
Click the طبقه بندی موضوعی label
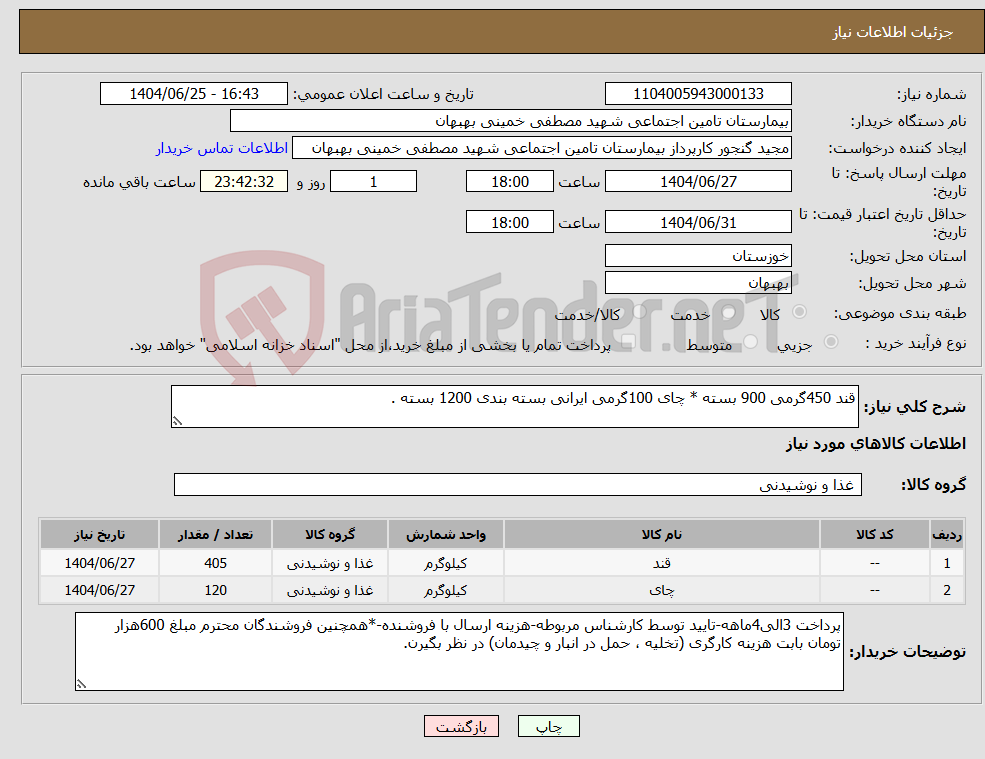point(900,313)
